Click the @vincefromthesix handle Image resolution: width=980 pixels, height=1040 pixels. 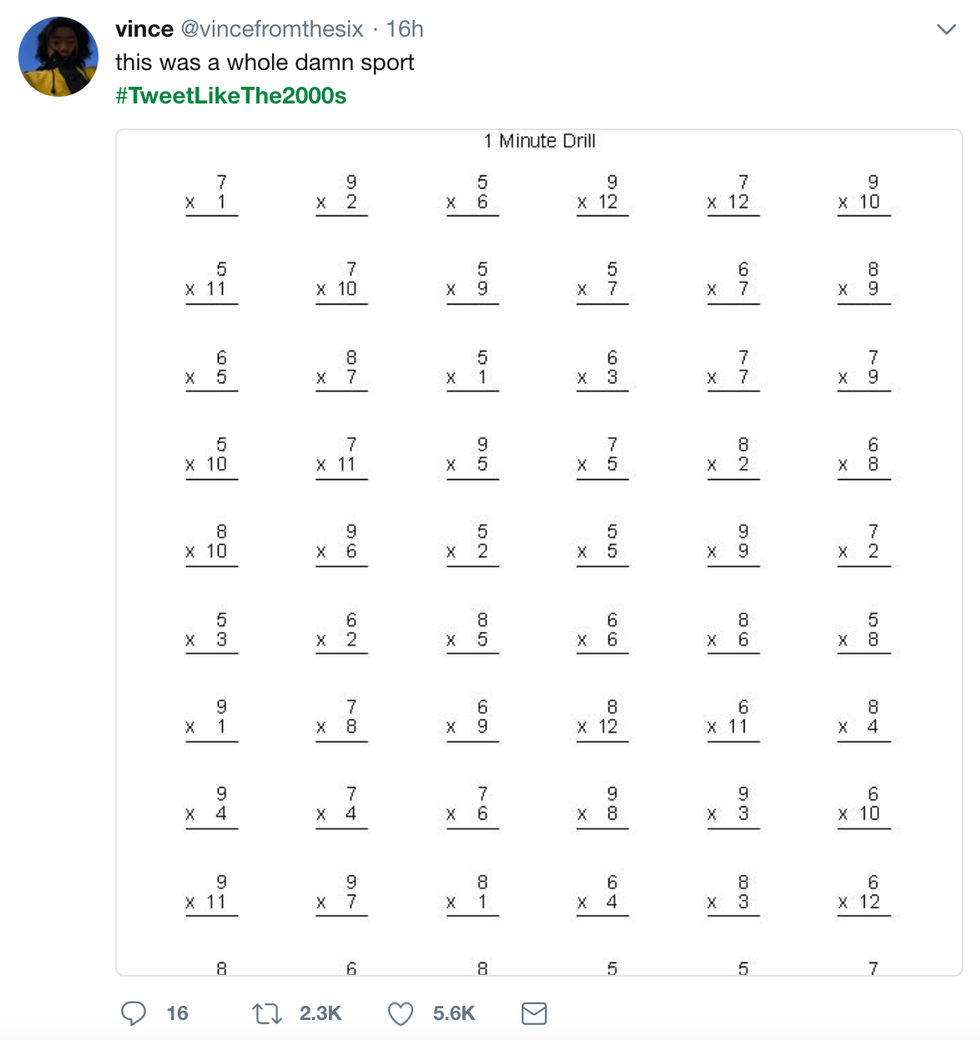coord(271,29)
